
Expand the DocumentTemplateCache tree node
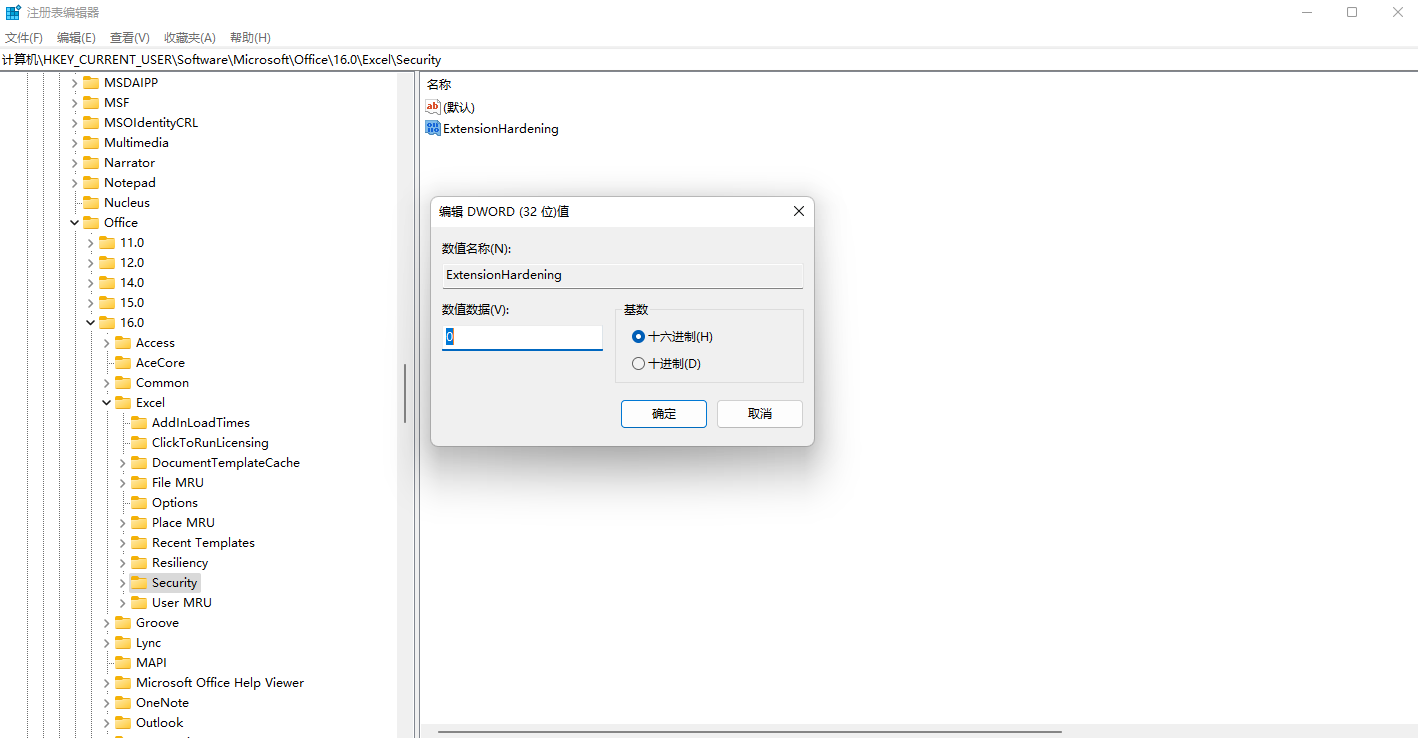click(x=122, y=462)
